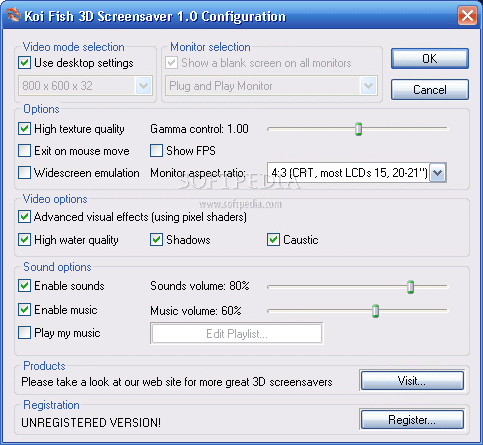Click the dialog title bar text
The image size is (483, 445).
[155, 16]
